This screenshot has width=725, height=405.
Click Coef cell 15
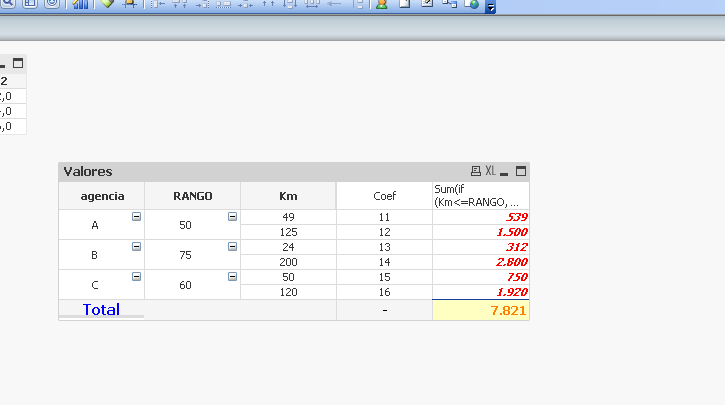point(384,277)
